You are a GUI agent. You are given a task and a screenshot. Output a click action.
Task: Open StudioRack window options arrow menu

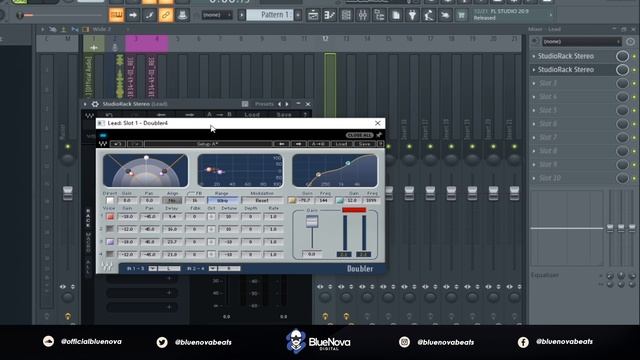85,104
